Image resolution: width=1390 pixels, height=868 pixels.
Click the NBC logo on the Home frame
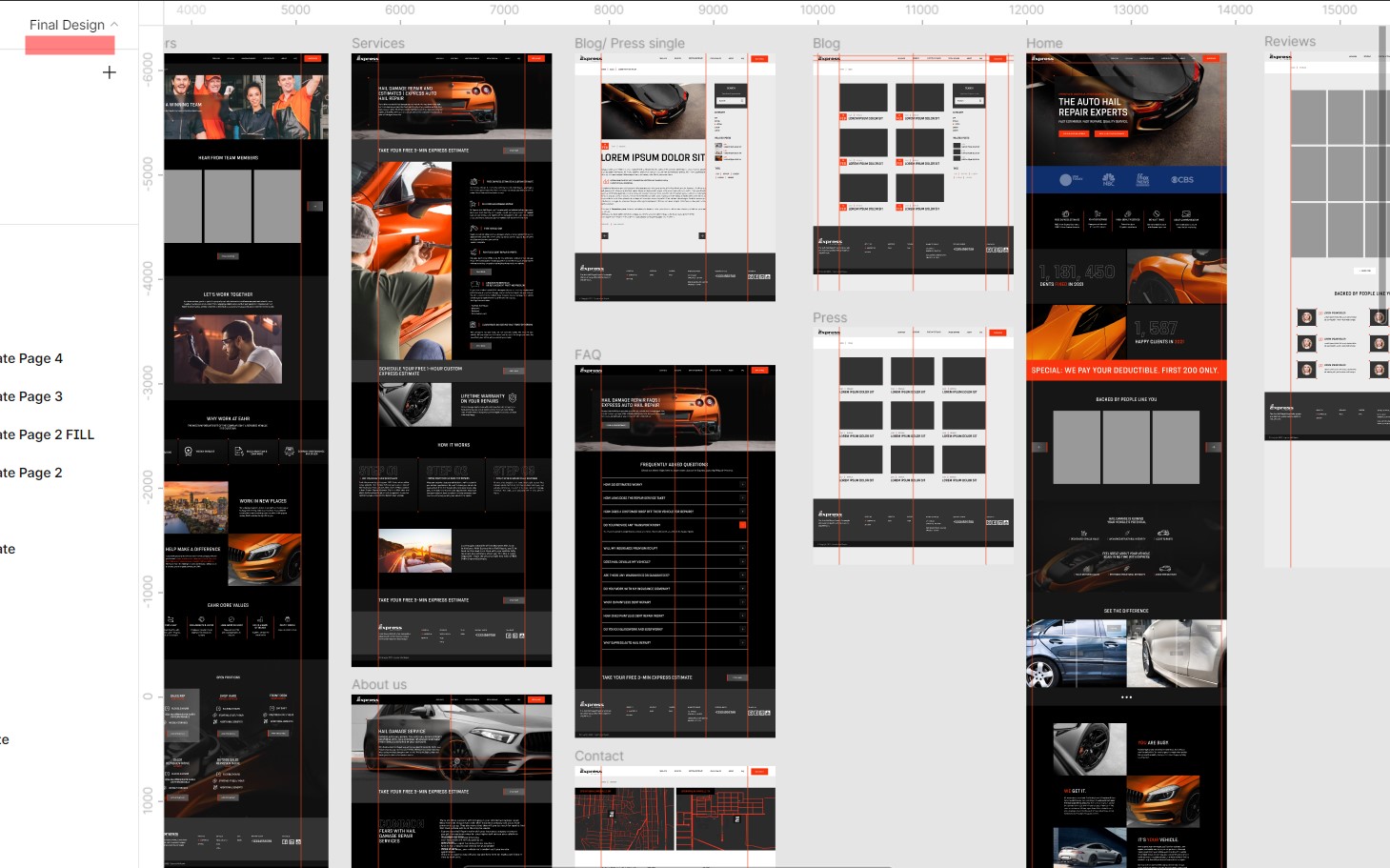pyautogui.click(x=1107, y=180)
